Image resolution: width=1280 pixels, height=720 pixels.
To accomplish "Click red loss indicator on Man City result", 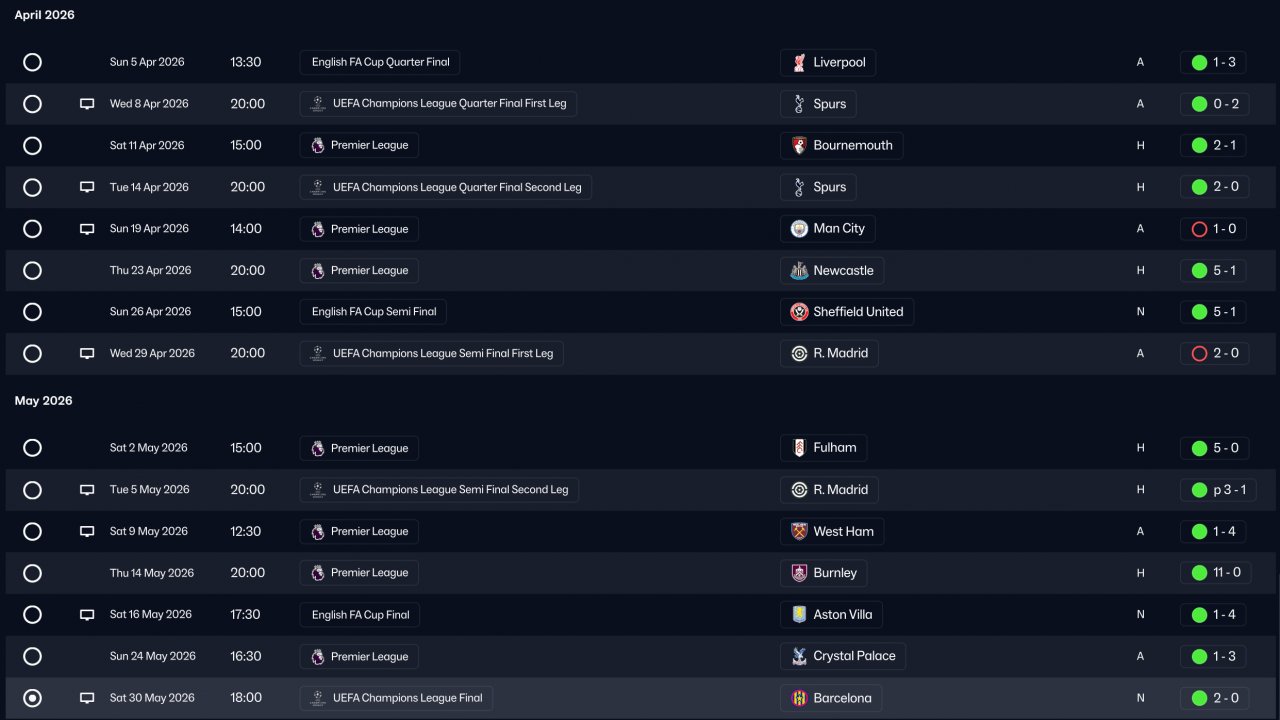I will coord(1199,229).
